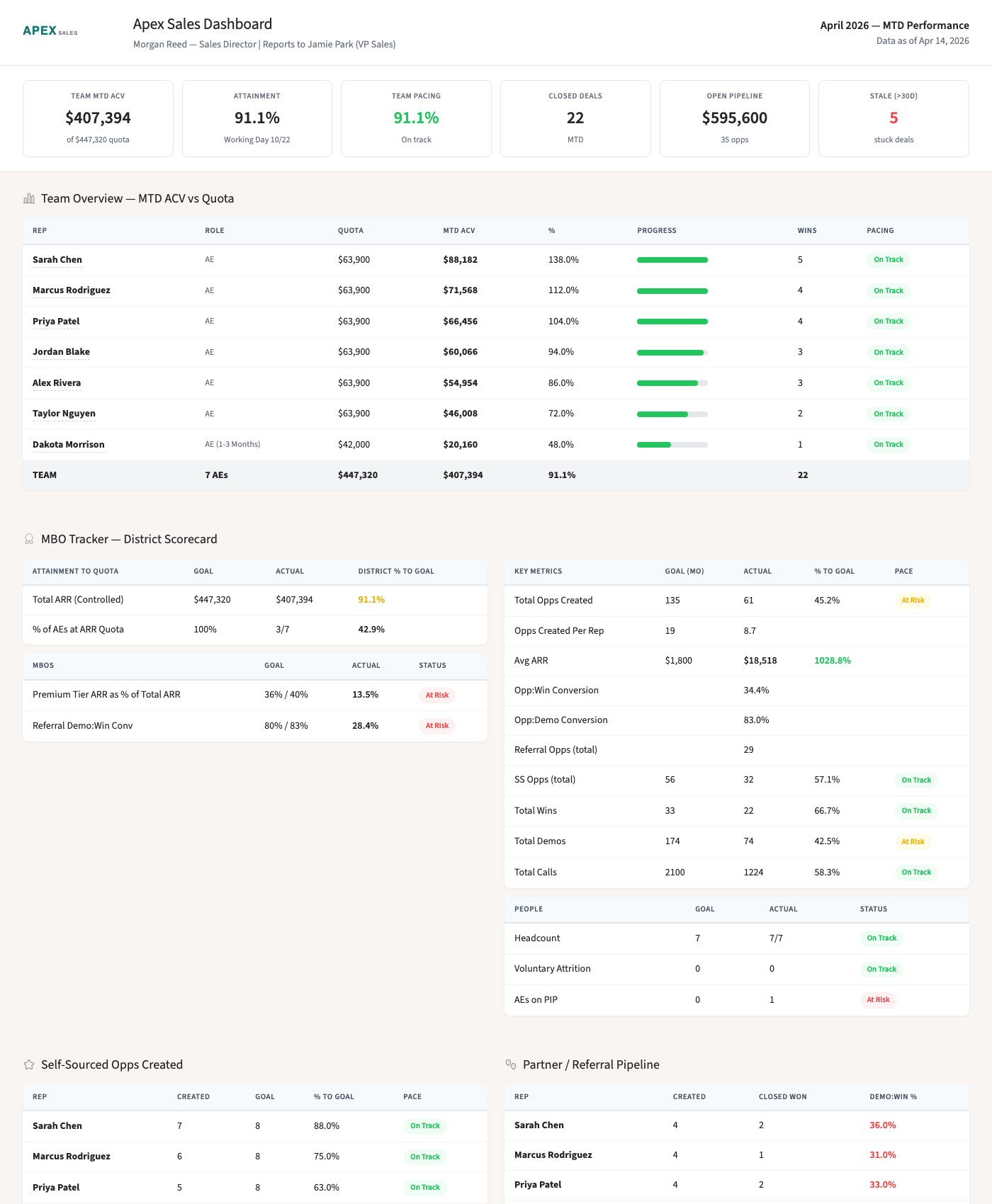This screenshot has height=1204, width=992.
Task: Click the On Track badge for Dakota Morrison
Action: pos(889,445)
